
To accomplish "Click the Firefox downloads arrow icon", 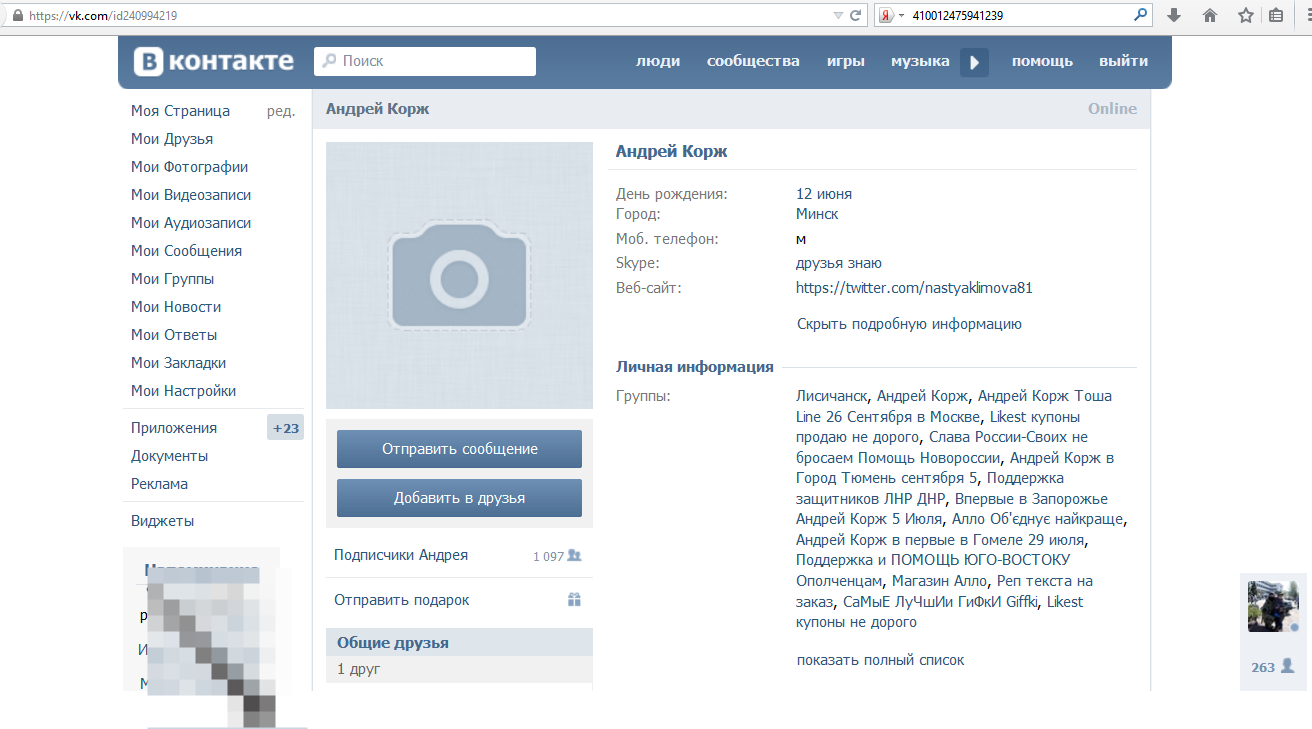I will click(x=1174, y=16).
